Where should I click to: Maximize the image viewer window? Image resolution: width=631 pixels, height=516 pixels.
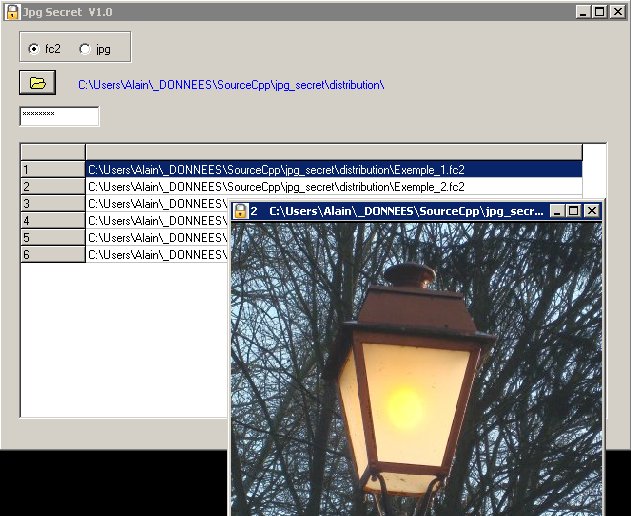[x=573, y=211]
